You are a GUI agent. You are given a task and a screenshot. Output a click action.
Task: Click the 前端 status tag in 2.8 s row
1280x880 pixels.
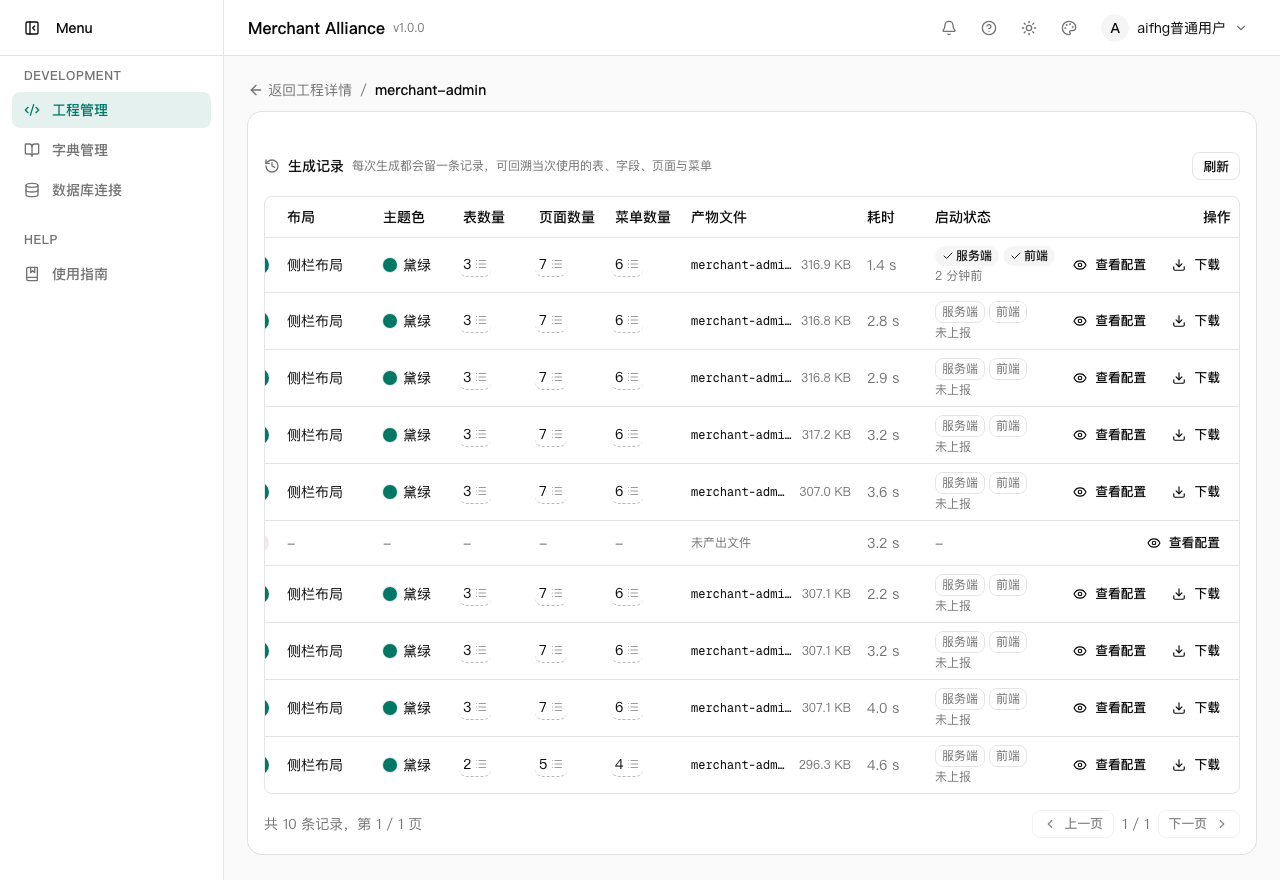[1008, 312]
